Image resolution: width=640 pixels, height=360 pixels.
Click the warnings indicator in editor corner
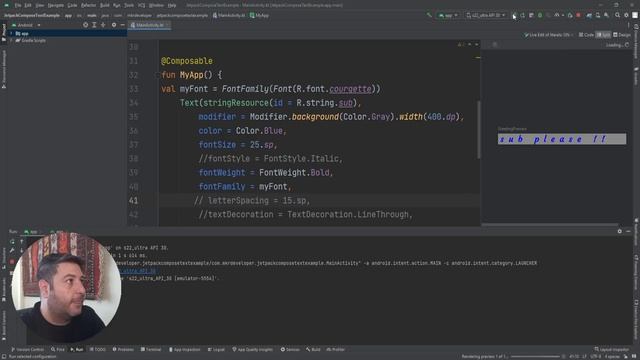point(461,44)
